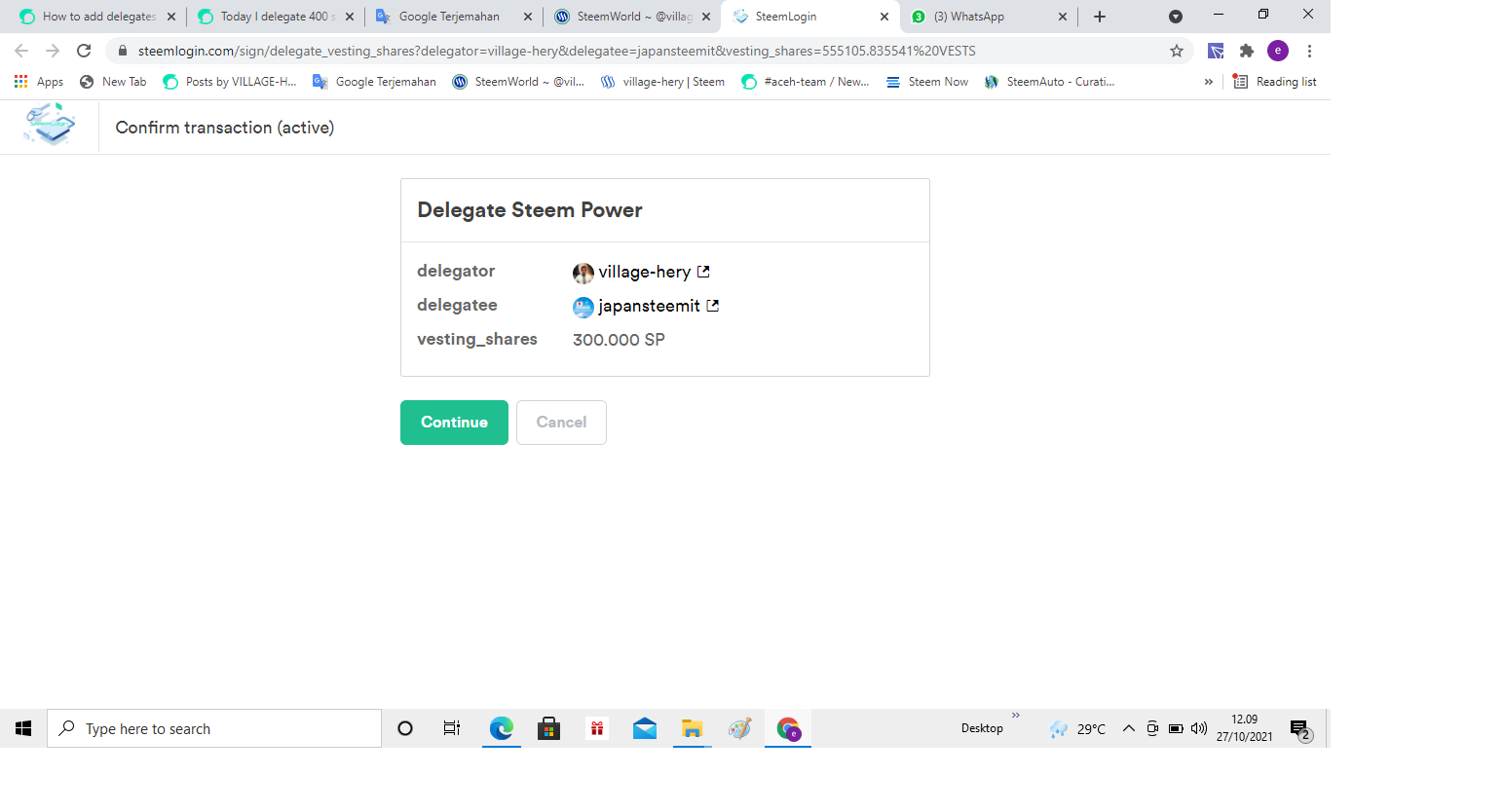
Task: Check the battery status icon
Action: (1176, 728)
